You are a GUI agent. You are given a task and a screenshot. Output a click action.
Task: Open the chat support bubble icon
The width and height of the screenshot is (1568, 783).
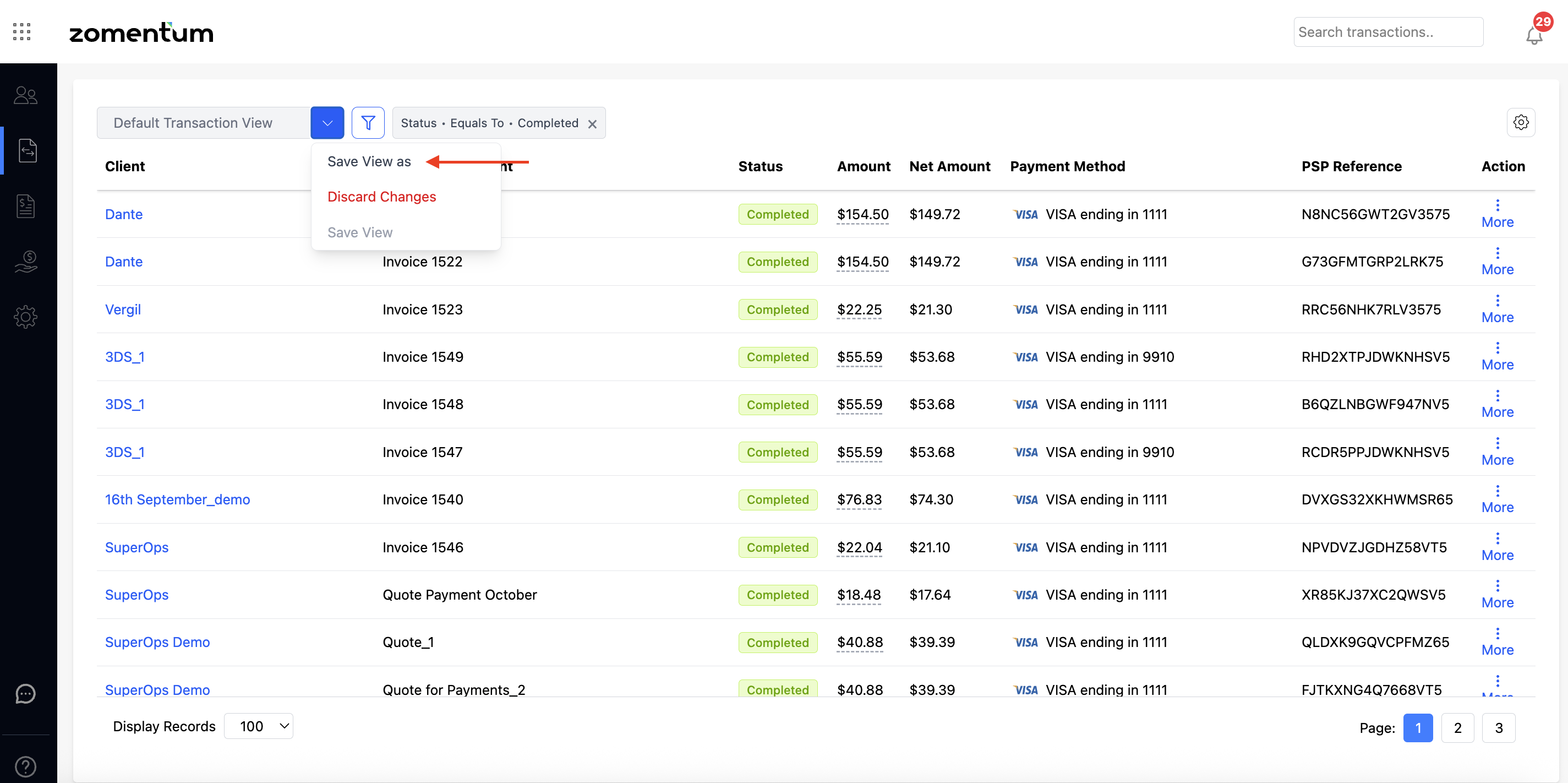pyautogui.click(x=25, y=693)
